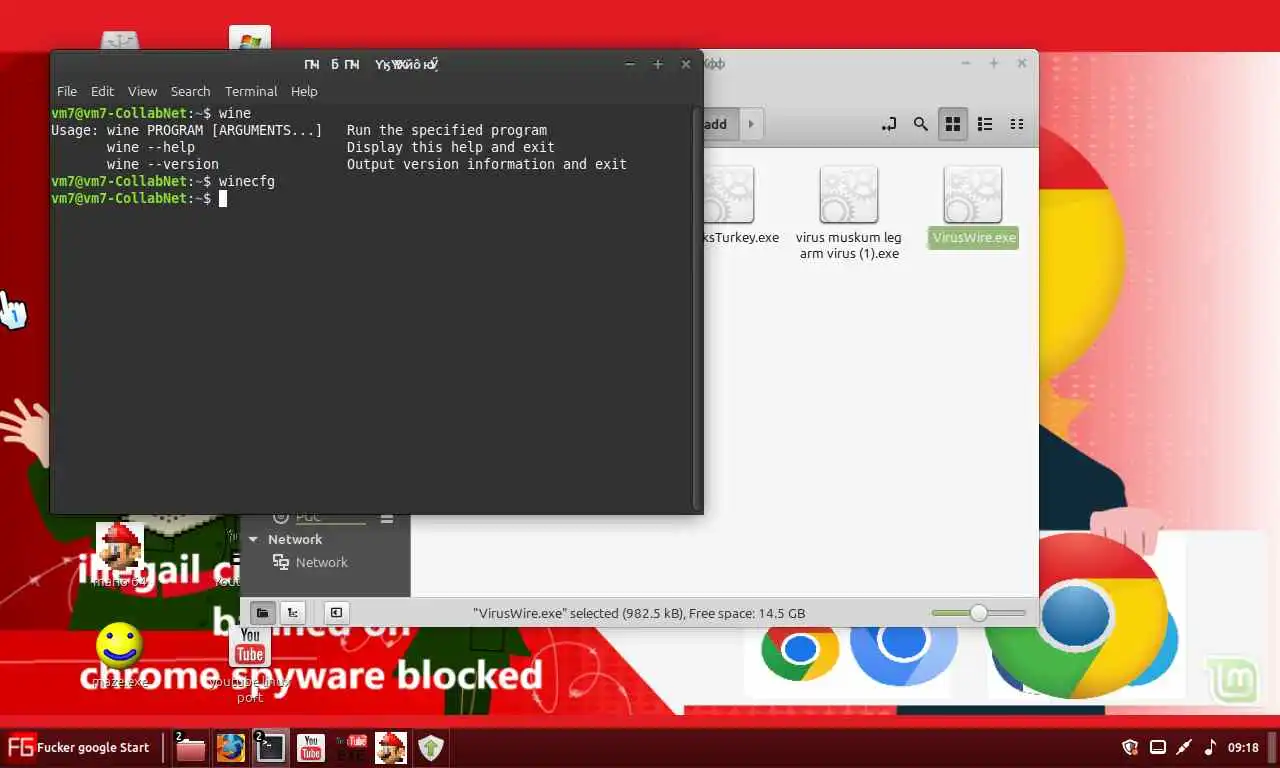Click the file manager zoom slider
Screen dimensions: 1280x768
(x=979, y=613)
